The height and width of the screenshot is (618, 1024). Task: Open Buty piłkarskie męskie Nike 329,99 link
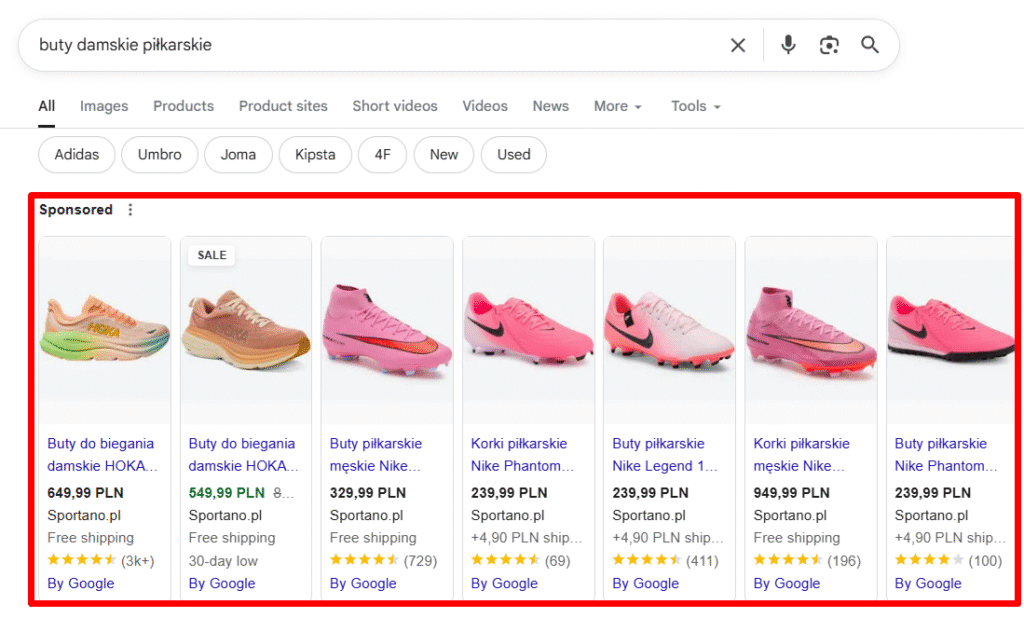pos(376,454)
